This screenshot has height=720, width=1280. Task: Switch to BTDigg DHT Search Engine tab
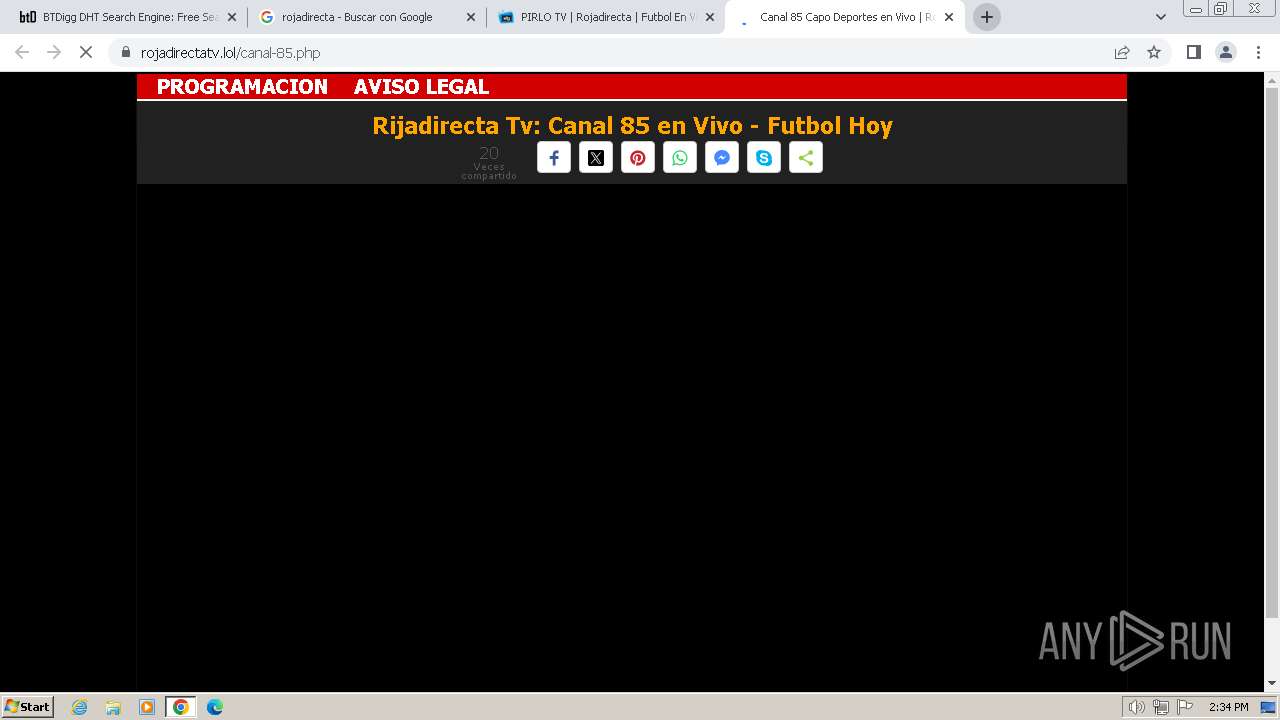pyautogui.click(x=130, y=17)
